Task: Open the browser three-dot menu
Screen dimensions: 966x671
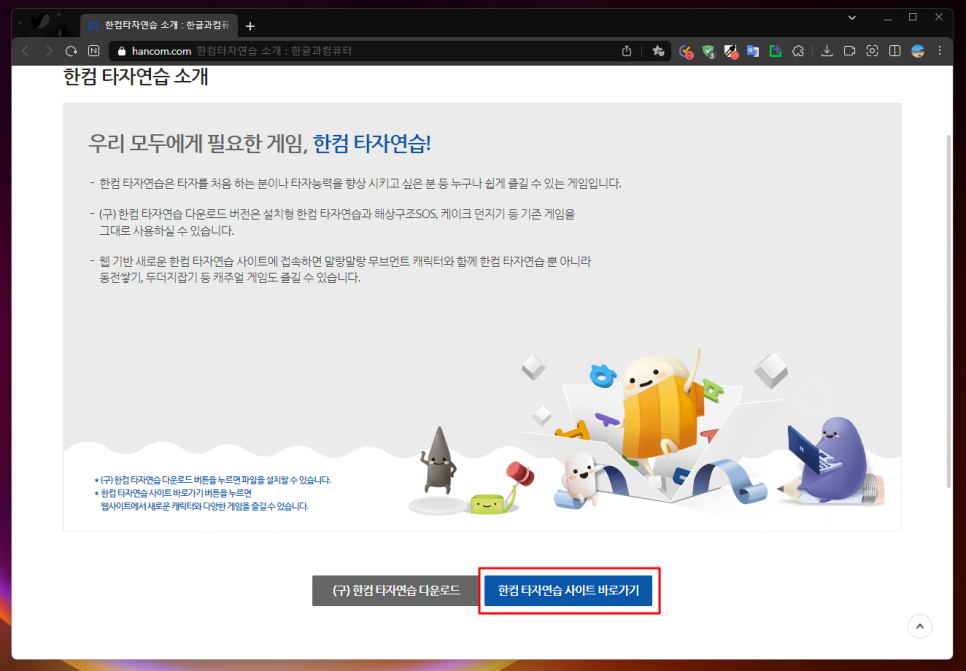Action: [940, 51]
